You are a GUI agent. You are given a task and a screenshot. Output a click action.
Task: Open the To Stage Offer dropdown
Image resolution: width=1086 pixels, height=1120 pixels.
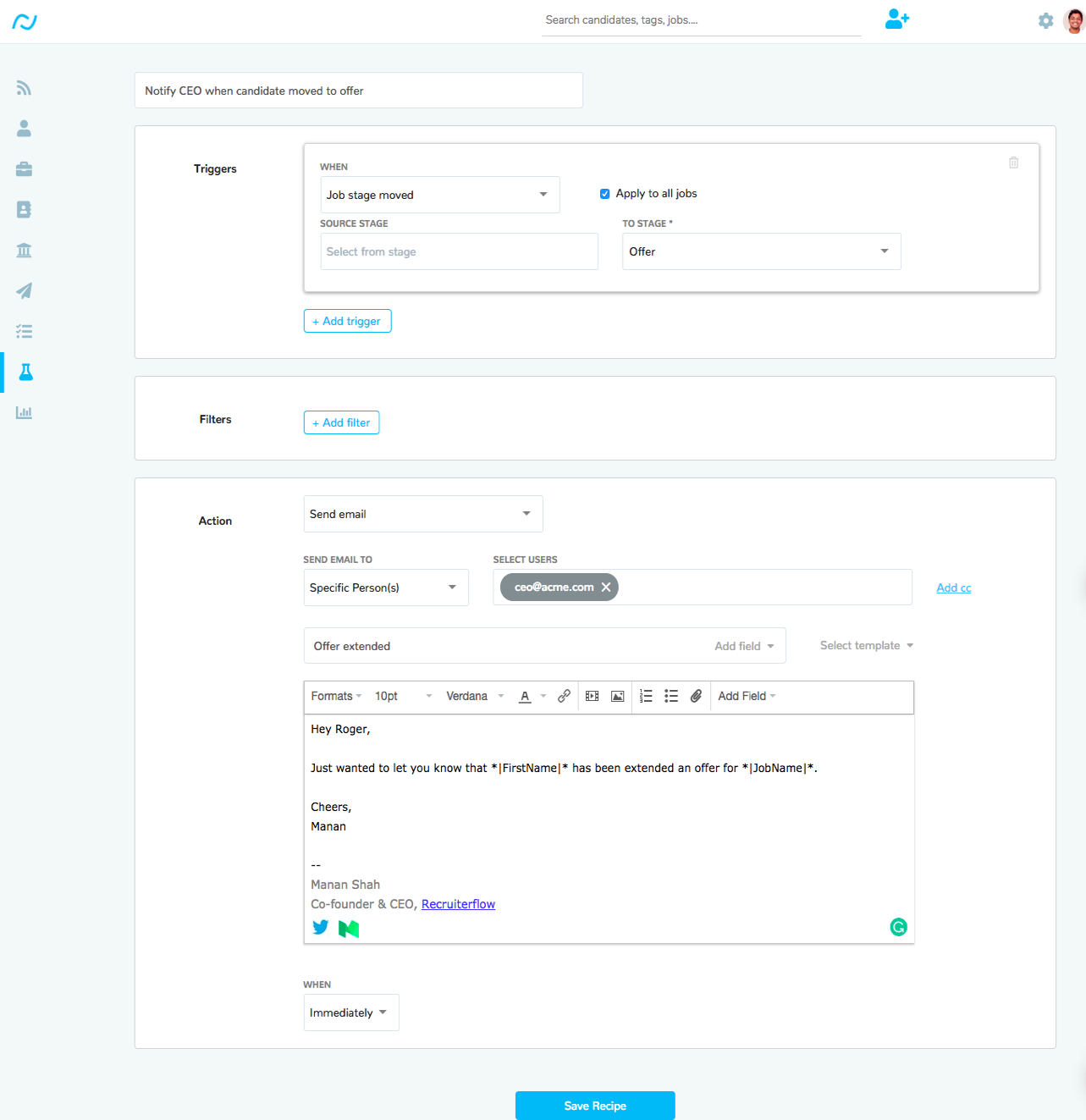point(761,251)
